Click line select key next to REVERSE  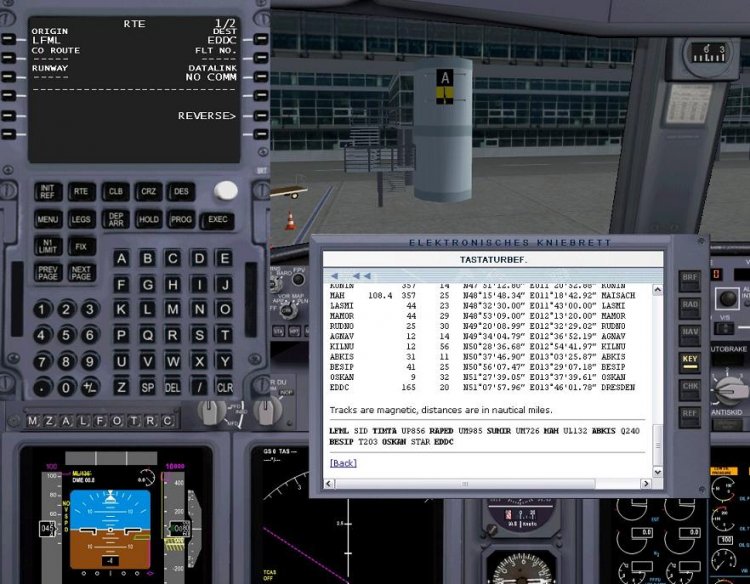pos(261,116)
